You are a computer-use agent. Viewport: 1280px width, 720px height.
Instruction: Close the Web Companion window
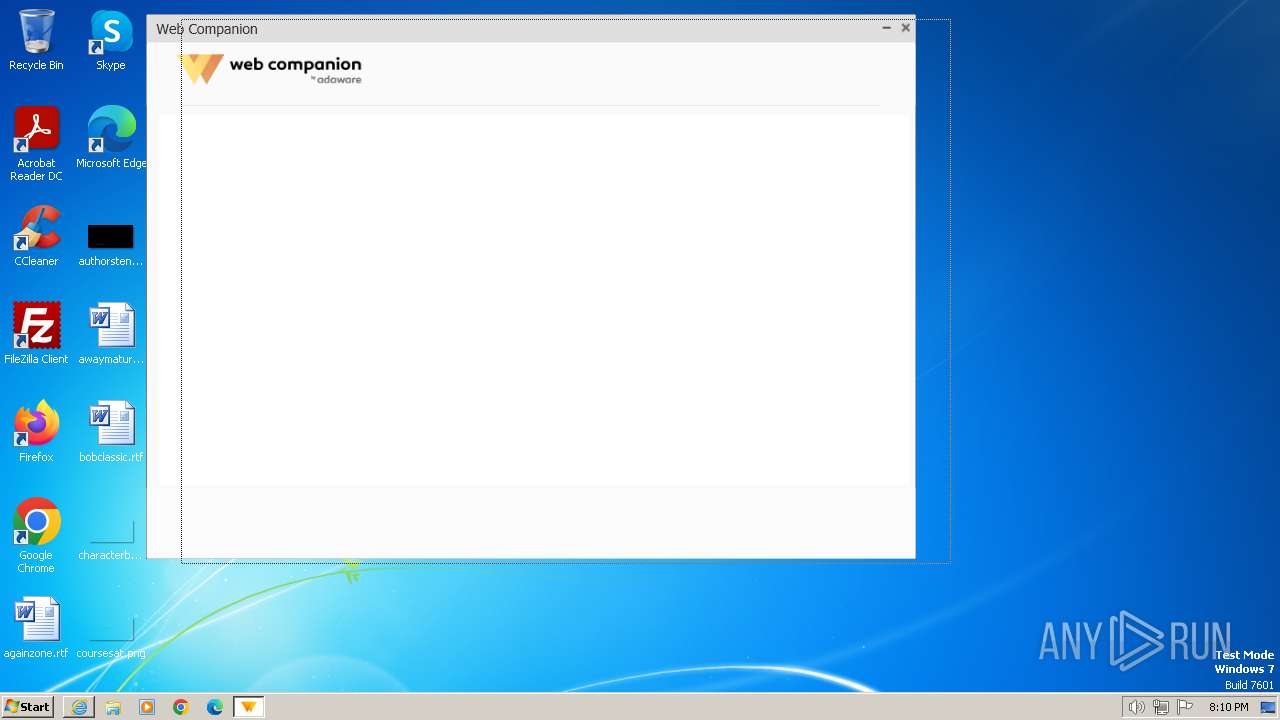905,28
